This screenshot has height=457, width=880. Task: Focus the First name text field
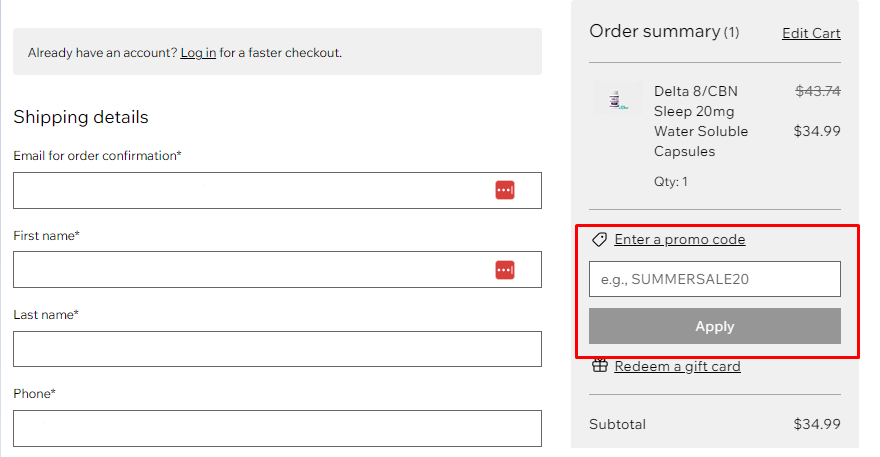250,269
